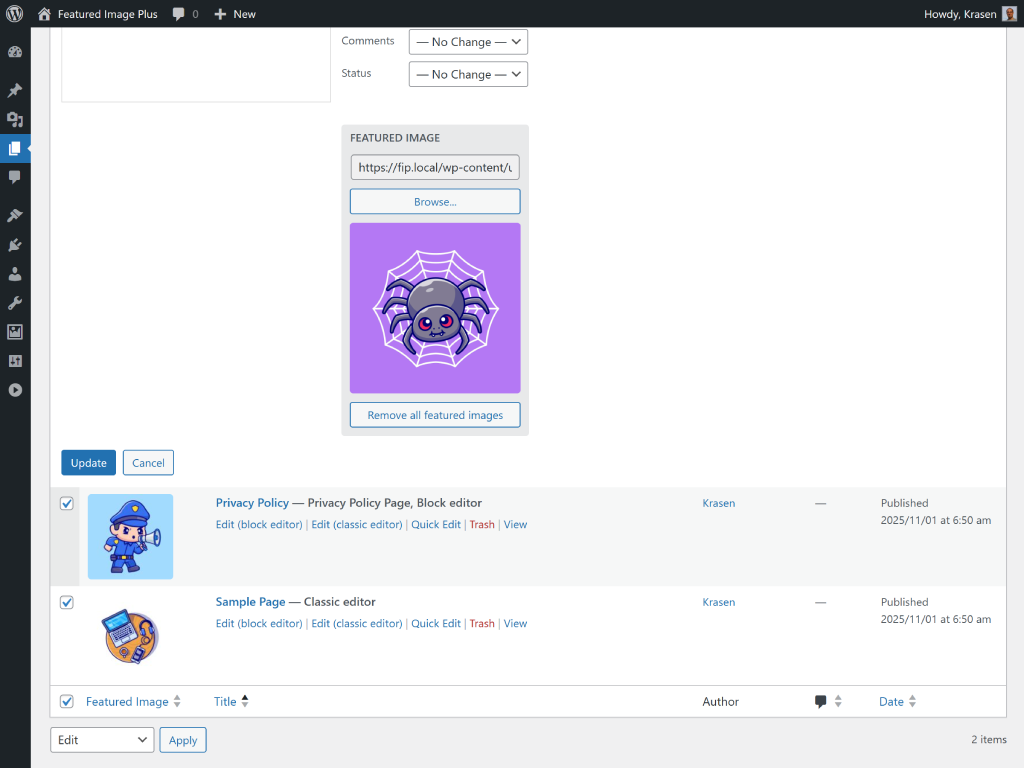
Task: Open the New menu in admin bar
Action: pos(234,14)
